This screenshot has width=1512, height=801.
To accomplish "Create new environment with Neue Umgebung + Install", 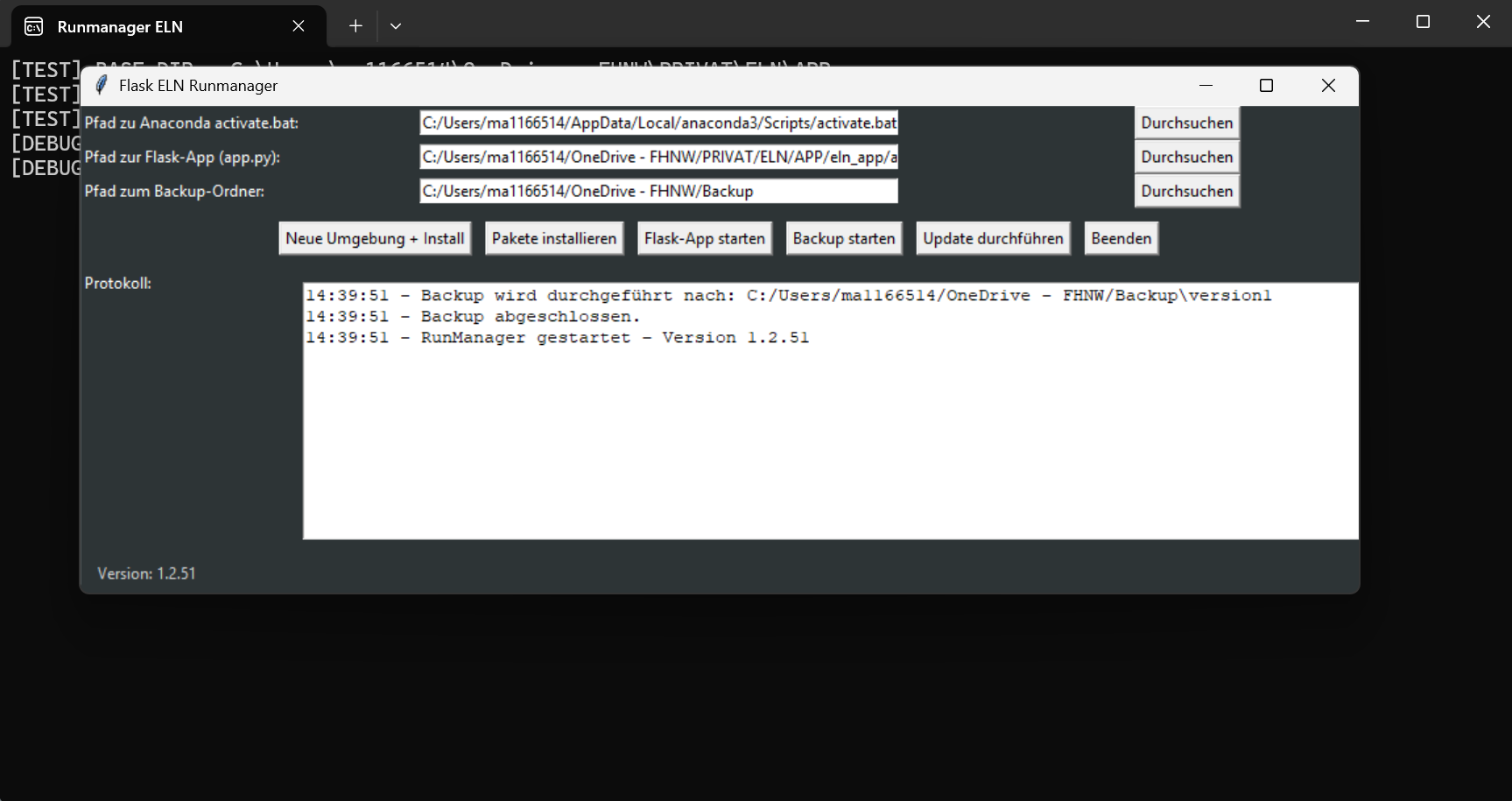I will (374, 237).
